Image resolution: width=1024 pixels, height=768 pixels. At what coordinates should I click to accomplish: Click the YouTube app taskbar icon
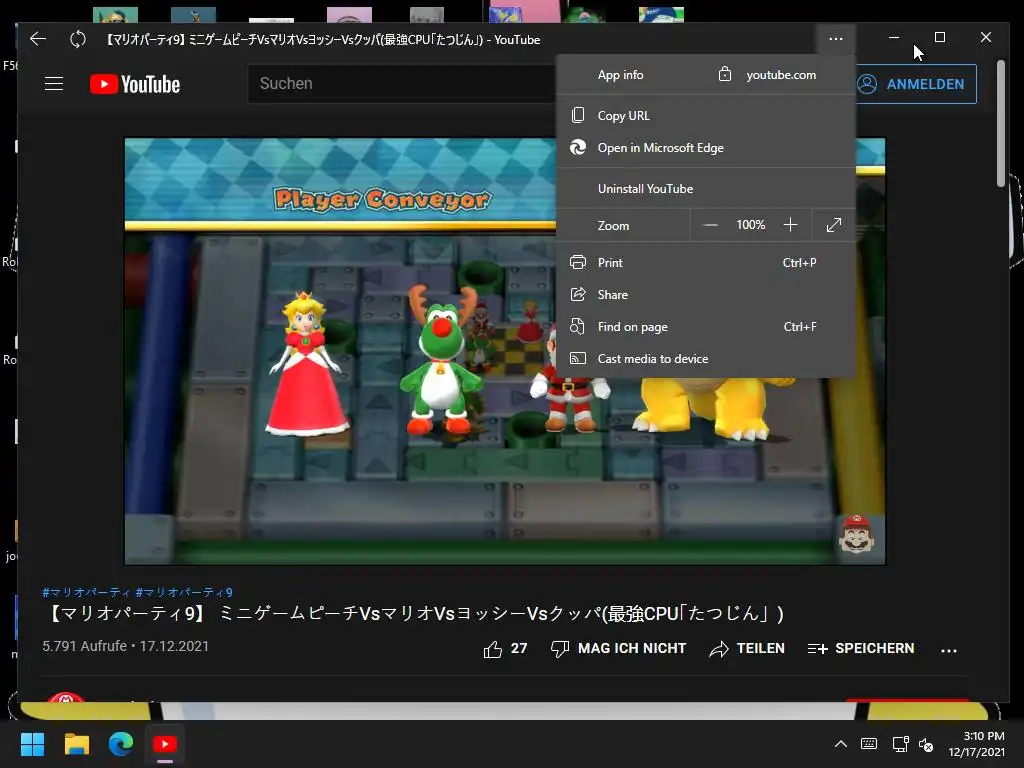(165, 744)
